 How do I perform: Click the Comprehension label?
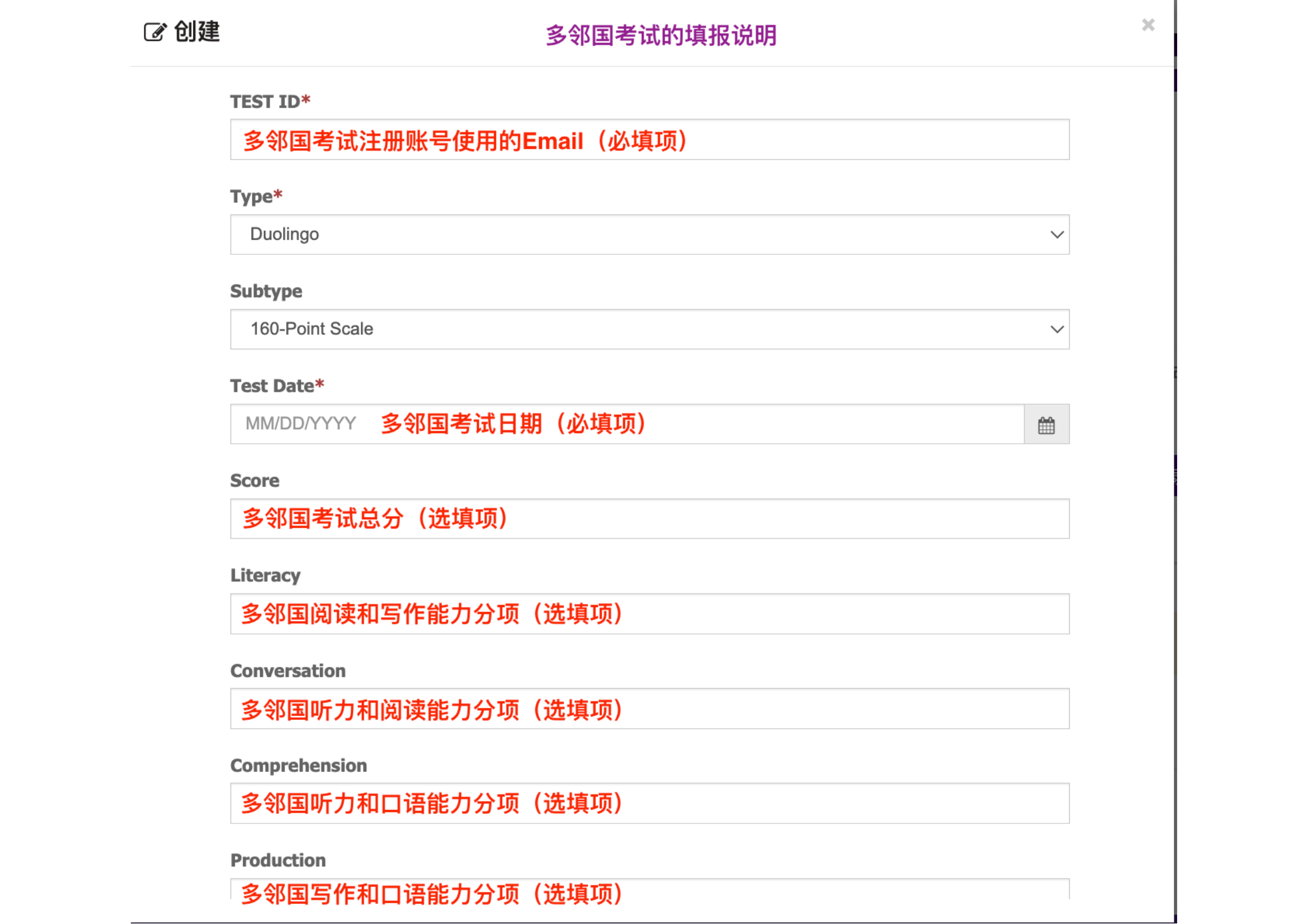(299, 766)
